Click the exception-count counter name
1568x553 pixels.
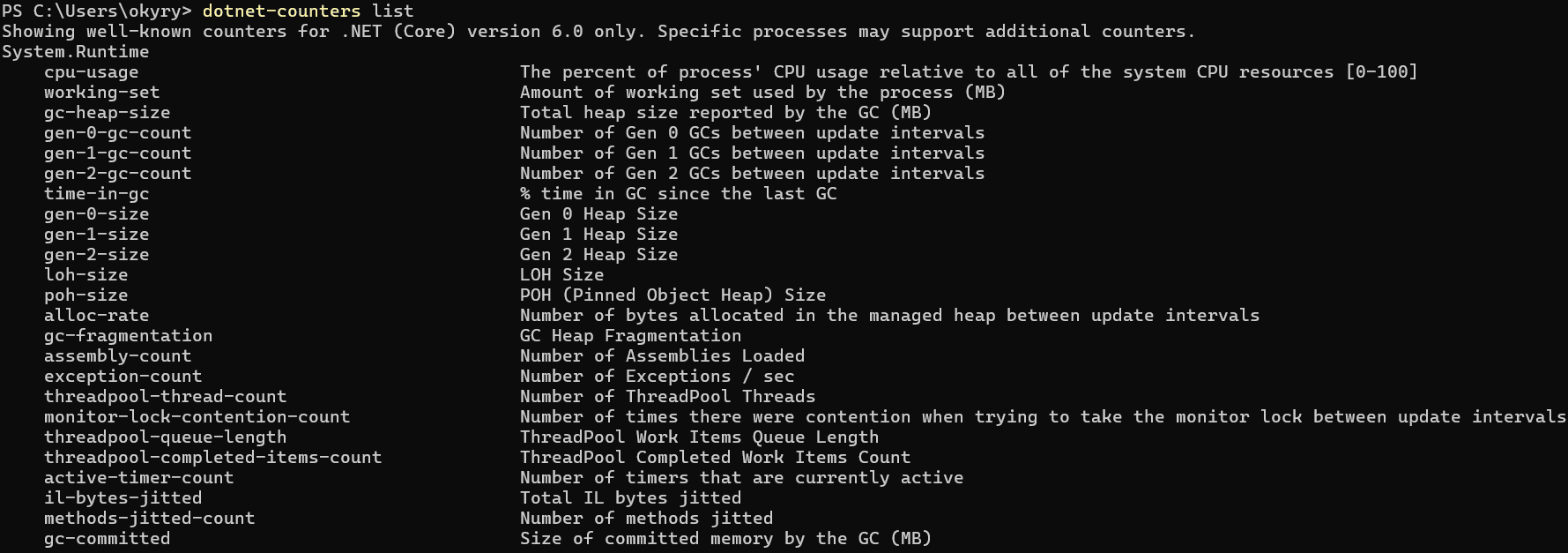[123, 377]
